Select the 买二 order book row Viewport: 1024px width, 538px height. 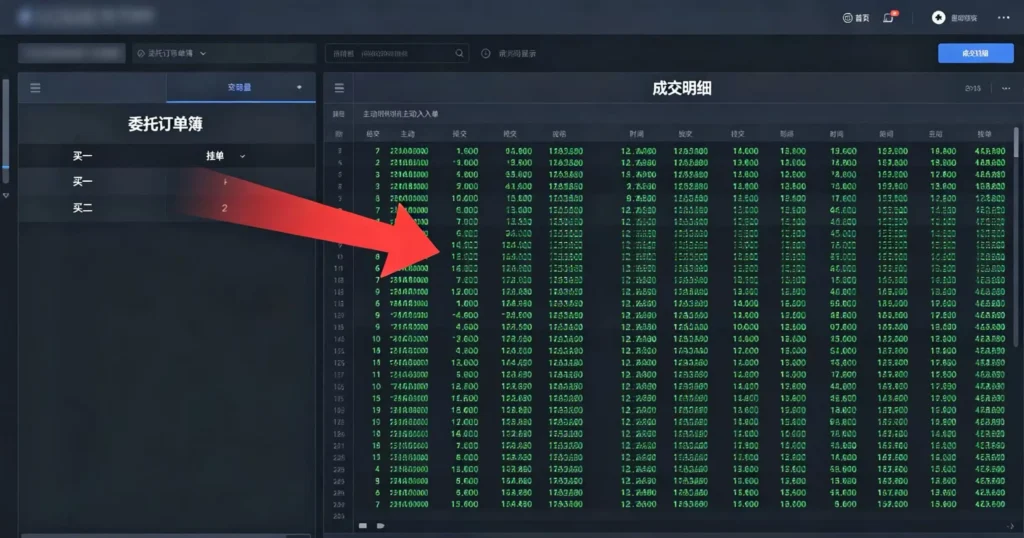point(167,208)
